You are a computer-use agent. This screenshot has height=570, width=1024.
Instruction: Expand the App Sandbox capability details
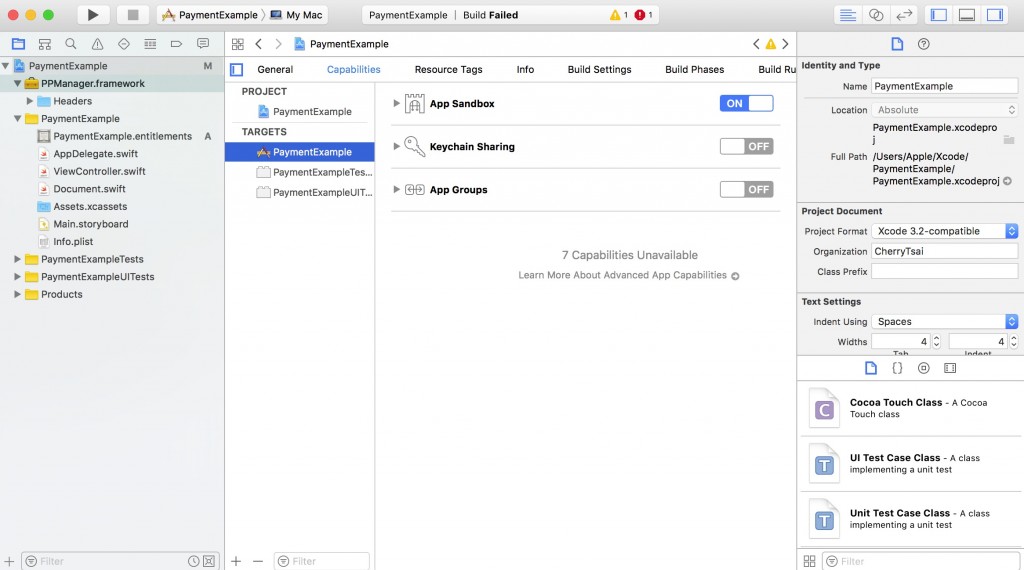pos(396,103)
